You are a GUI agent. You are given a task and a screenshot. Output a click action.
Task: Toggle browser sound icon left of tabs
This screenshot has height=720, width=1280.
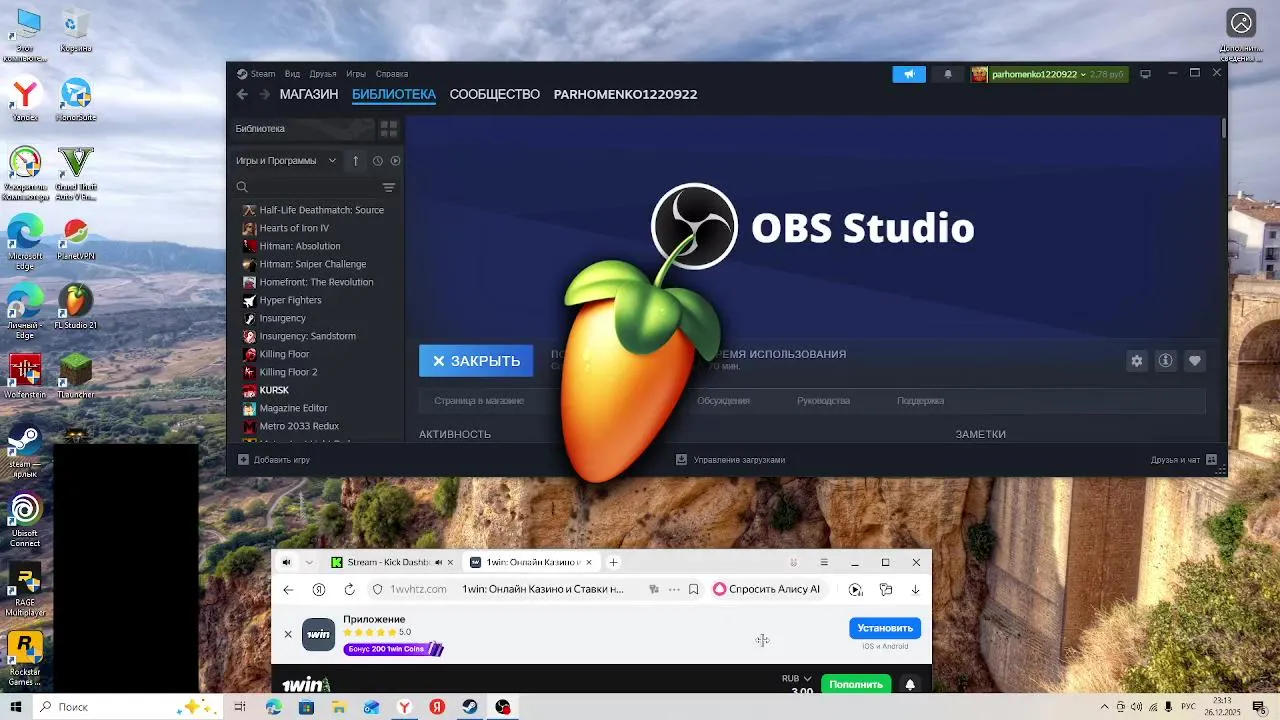[x=287, y=562]
